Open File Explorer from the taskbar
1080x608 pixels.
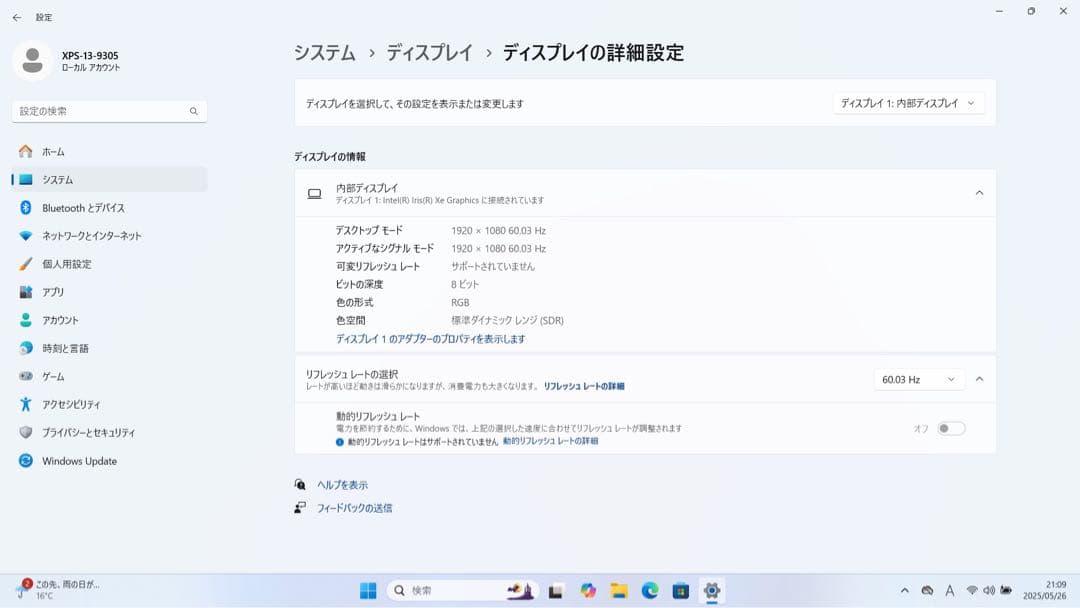click(621, 590)
